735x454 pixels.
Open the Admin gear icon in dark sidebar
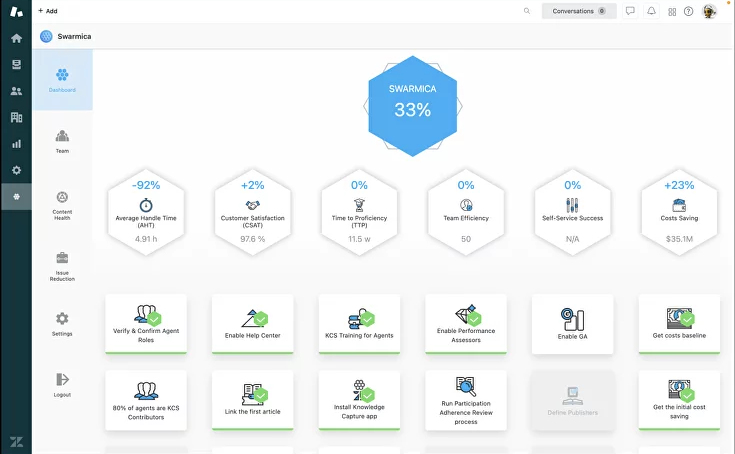coord(16,170)
